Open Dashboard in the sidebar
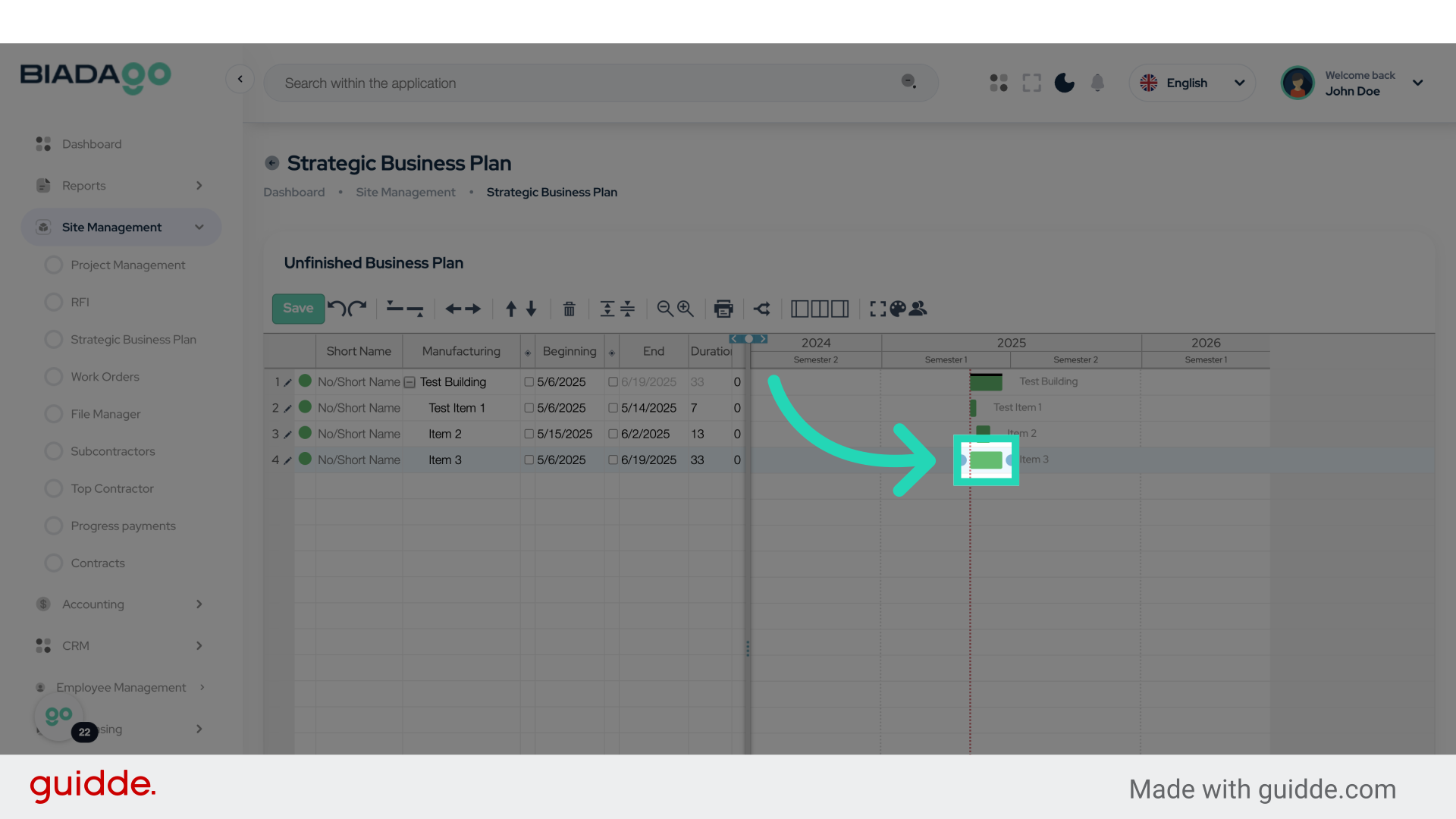1456x819 pixels. tap(91, 144)
